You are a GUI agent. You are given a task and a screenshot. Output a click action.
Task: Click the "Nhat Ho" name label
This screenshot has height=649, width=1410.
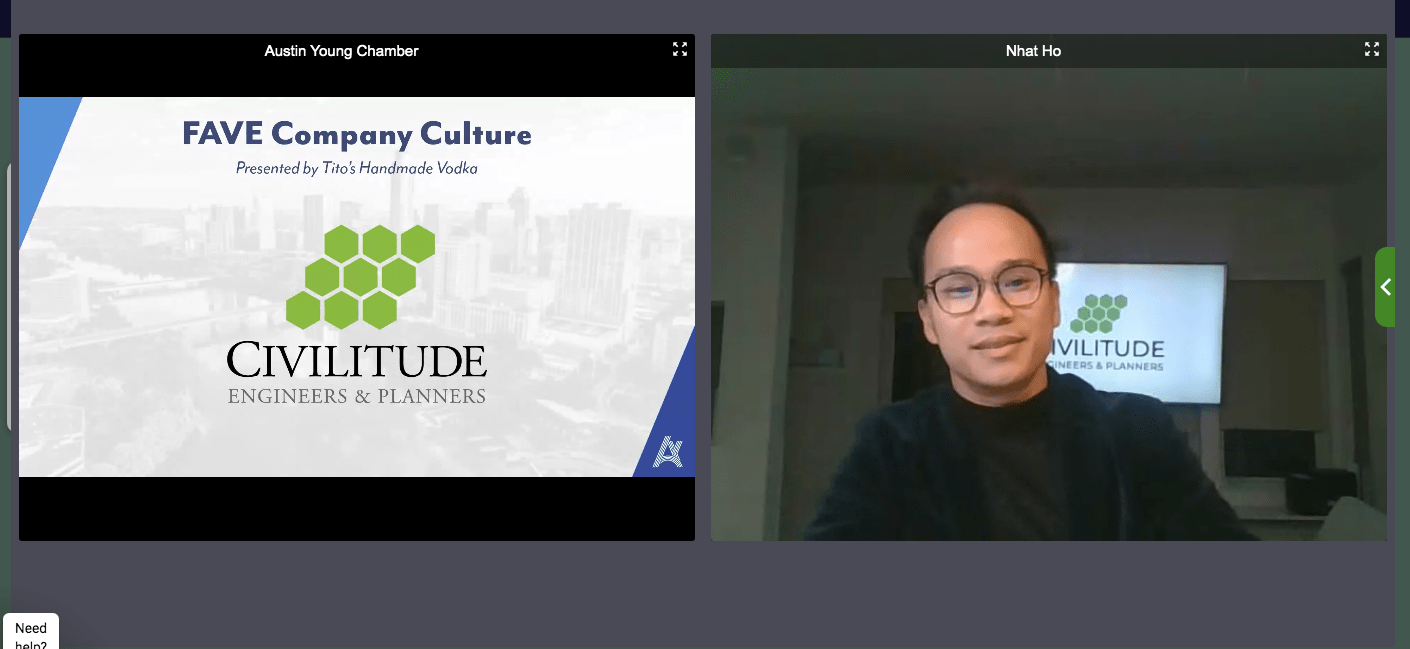(x=1033, y=50)
